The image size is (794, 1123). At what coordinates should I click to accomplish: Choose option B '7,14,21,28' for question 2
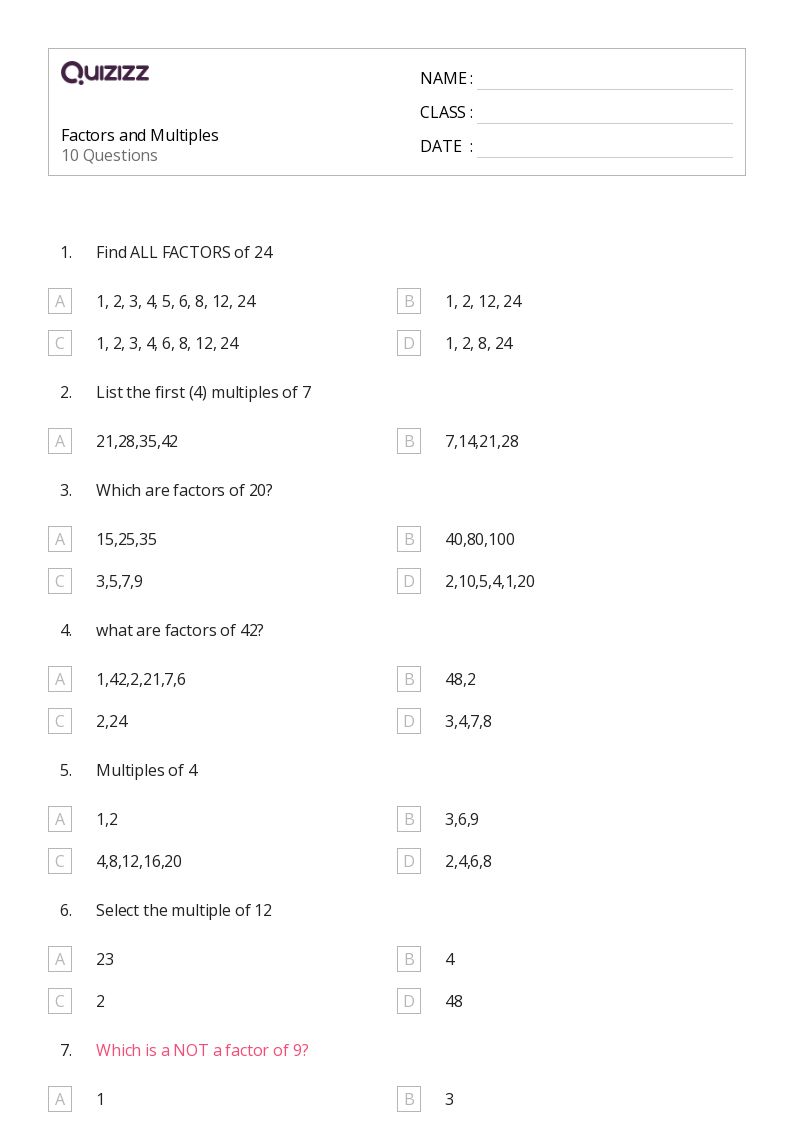409,441
